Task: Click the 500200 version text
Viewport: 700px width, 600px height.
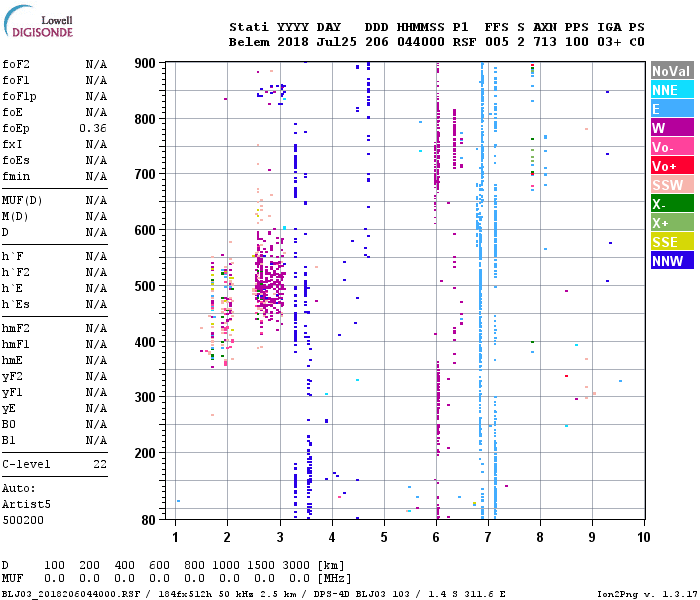Action: pyautogui.click(x=23, y=521)
